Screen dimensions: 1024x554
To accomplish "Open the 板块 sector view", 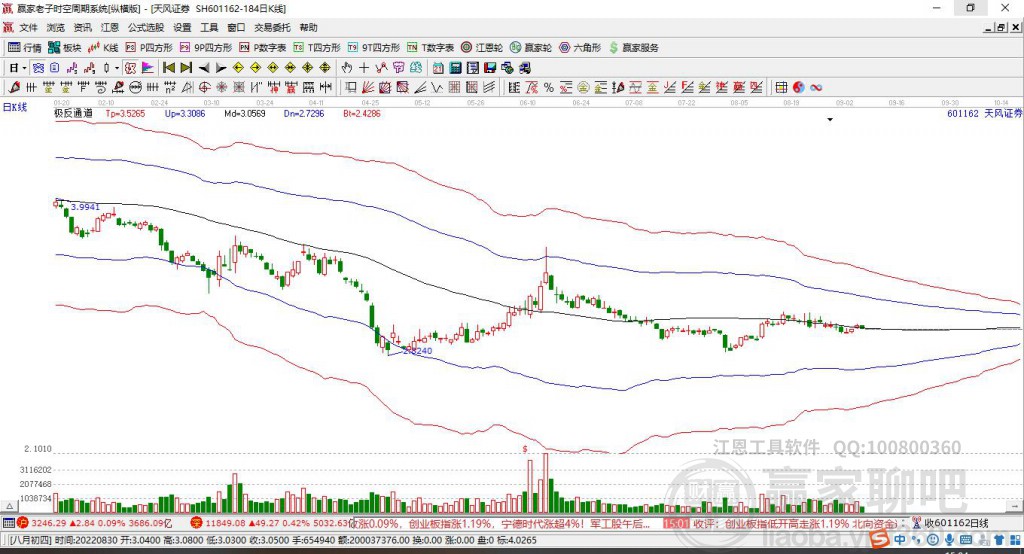I will click(x=65, y=48).
